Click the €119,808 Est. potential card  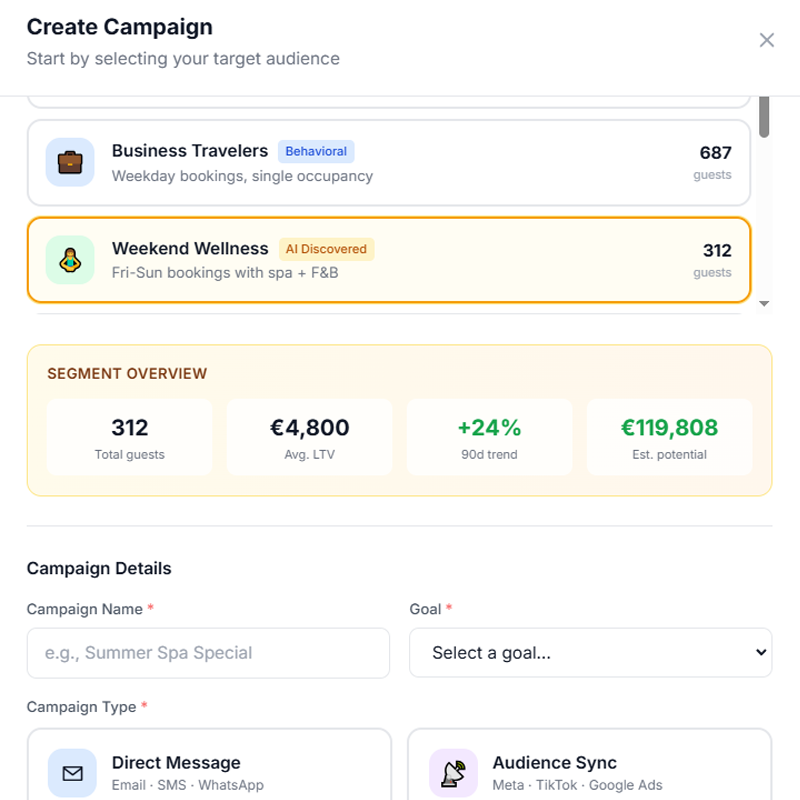click(669, 437)
